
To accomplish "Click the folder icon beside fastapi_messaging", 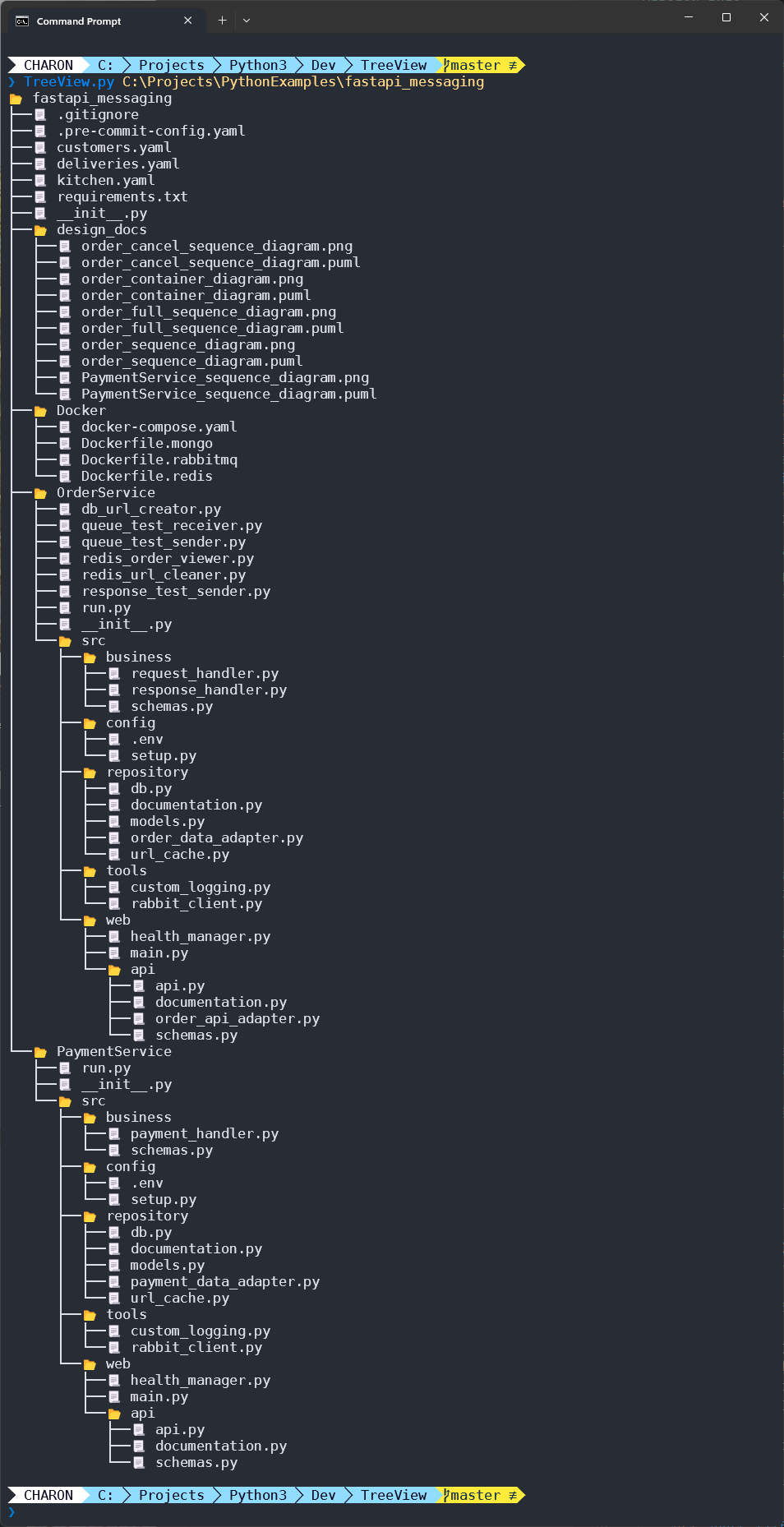I will coord(16,98).
